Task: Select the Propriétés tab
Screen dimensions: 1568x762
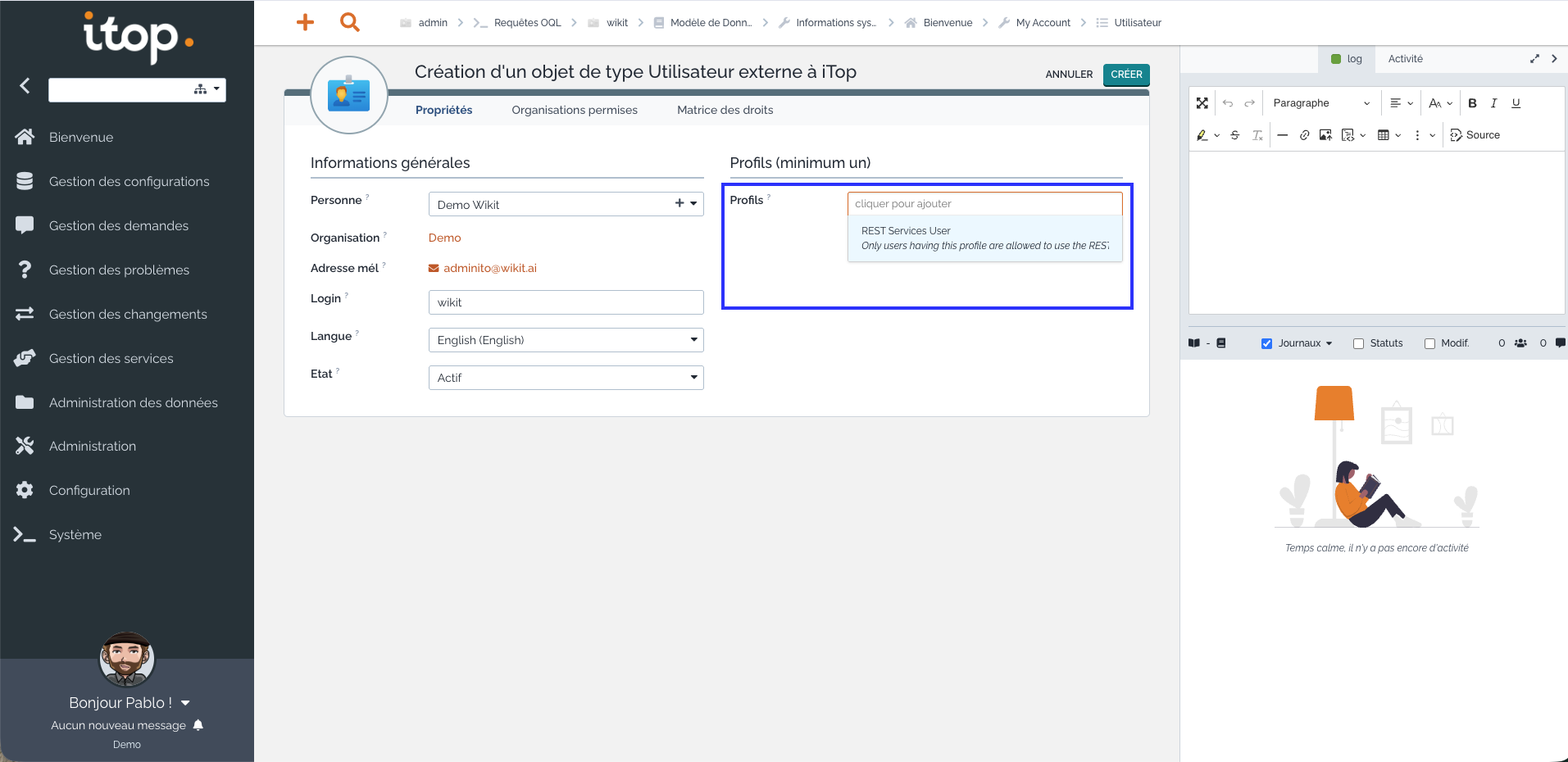Action: [443, 110]
